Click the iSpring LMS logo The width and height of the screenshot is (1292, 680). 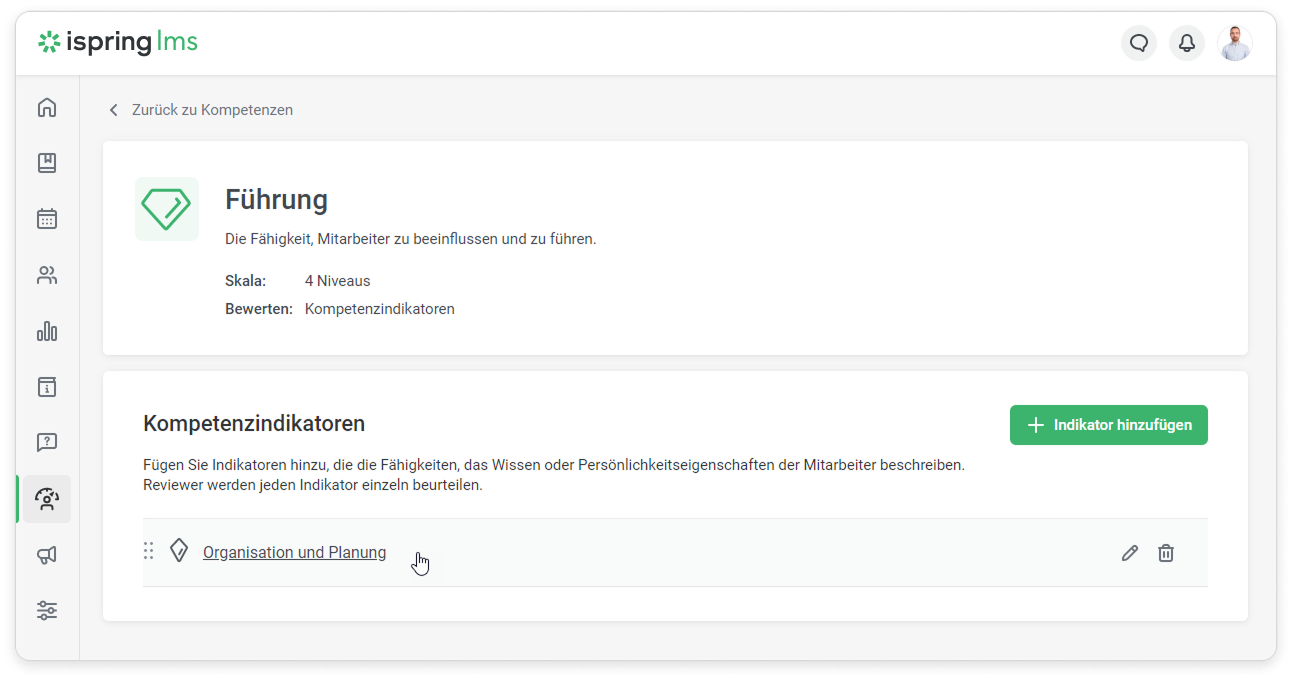coord(118,42)
